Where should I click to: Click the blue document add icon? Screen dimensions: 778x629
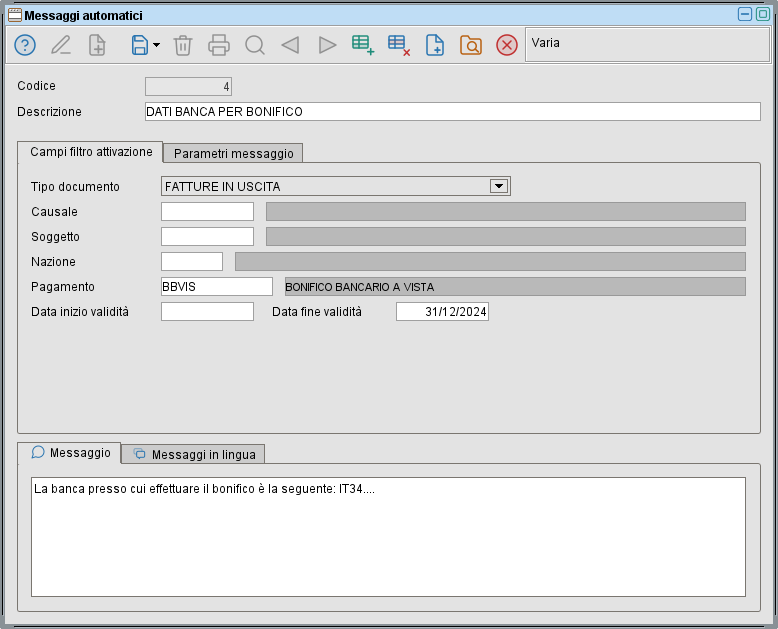(435, 45)
